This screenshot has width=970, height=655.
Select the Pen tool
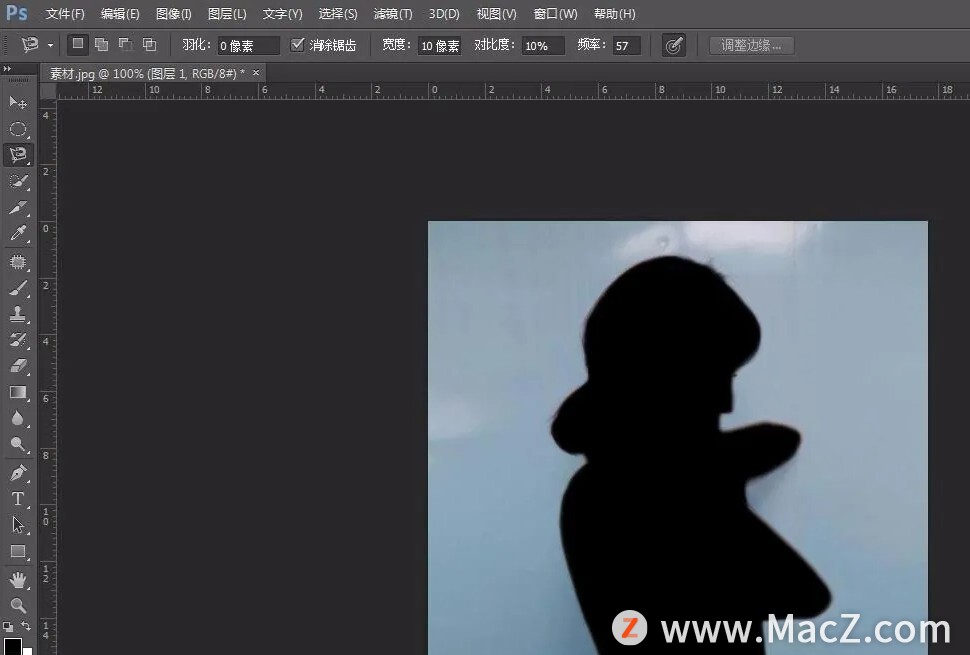coord(18,472)
